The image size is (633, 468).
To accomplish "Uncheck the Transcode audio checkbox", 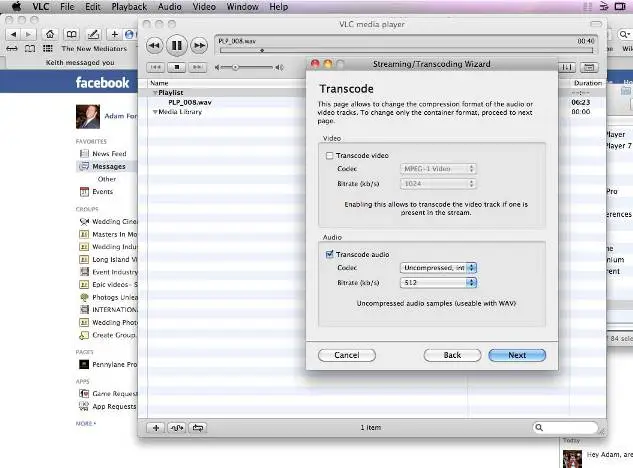I will [x=329, y=254].
